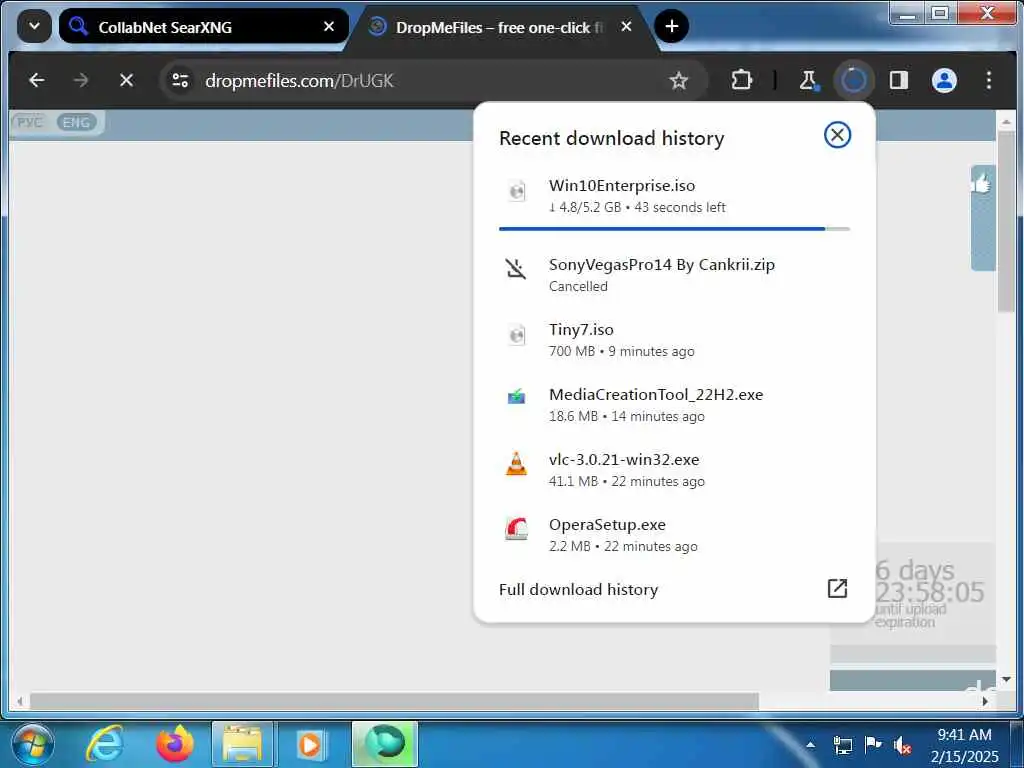The width and height of the screenshot is (1024, 768).
Task: Bookmark this page with the star icon
Action: coord(679,80)
